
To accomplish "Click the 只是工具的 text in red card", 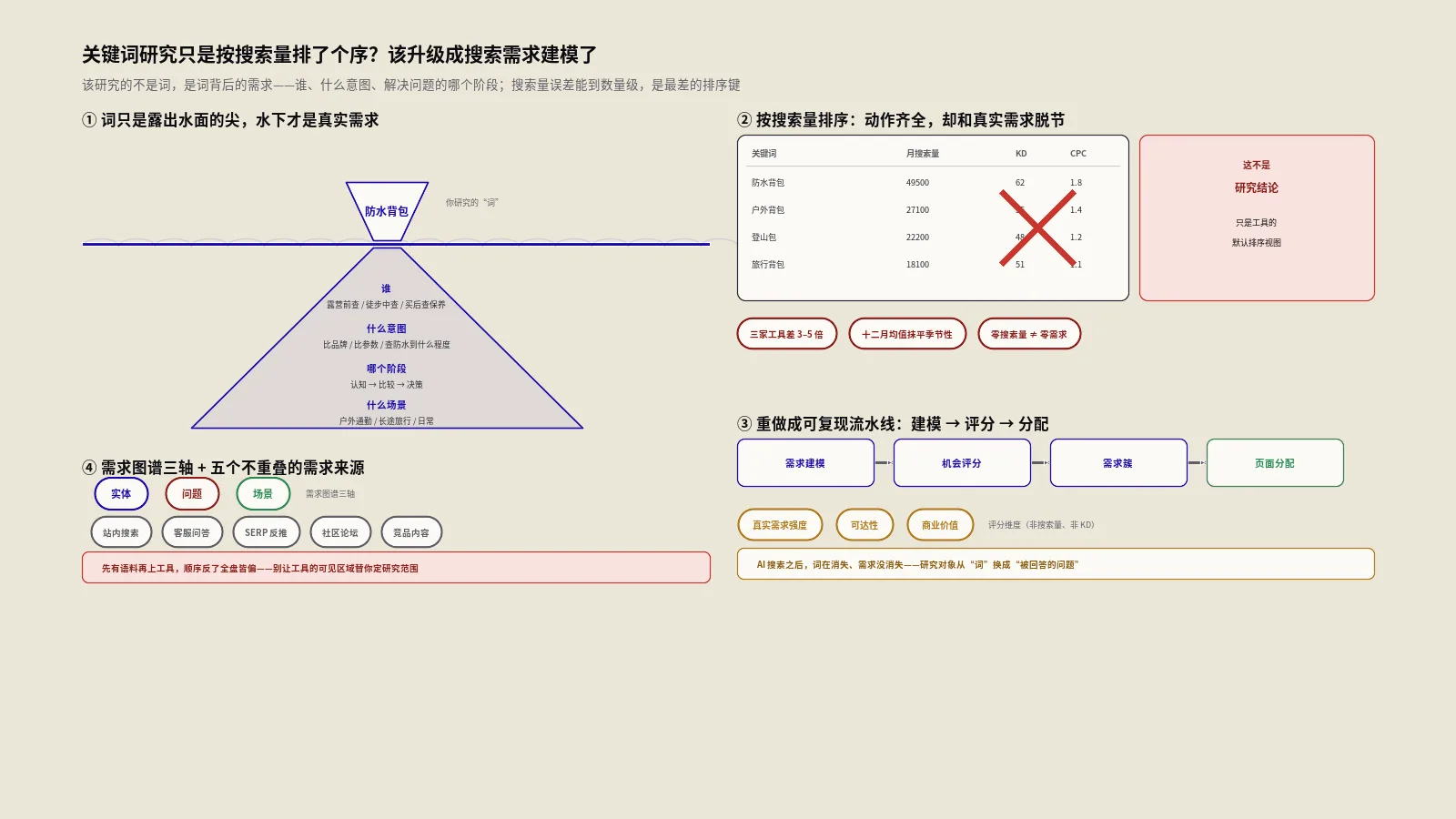I will tap(1257, 223).
